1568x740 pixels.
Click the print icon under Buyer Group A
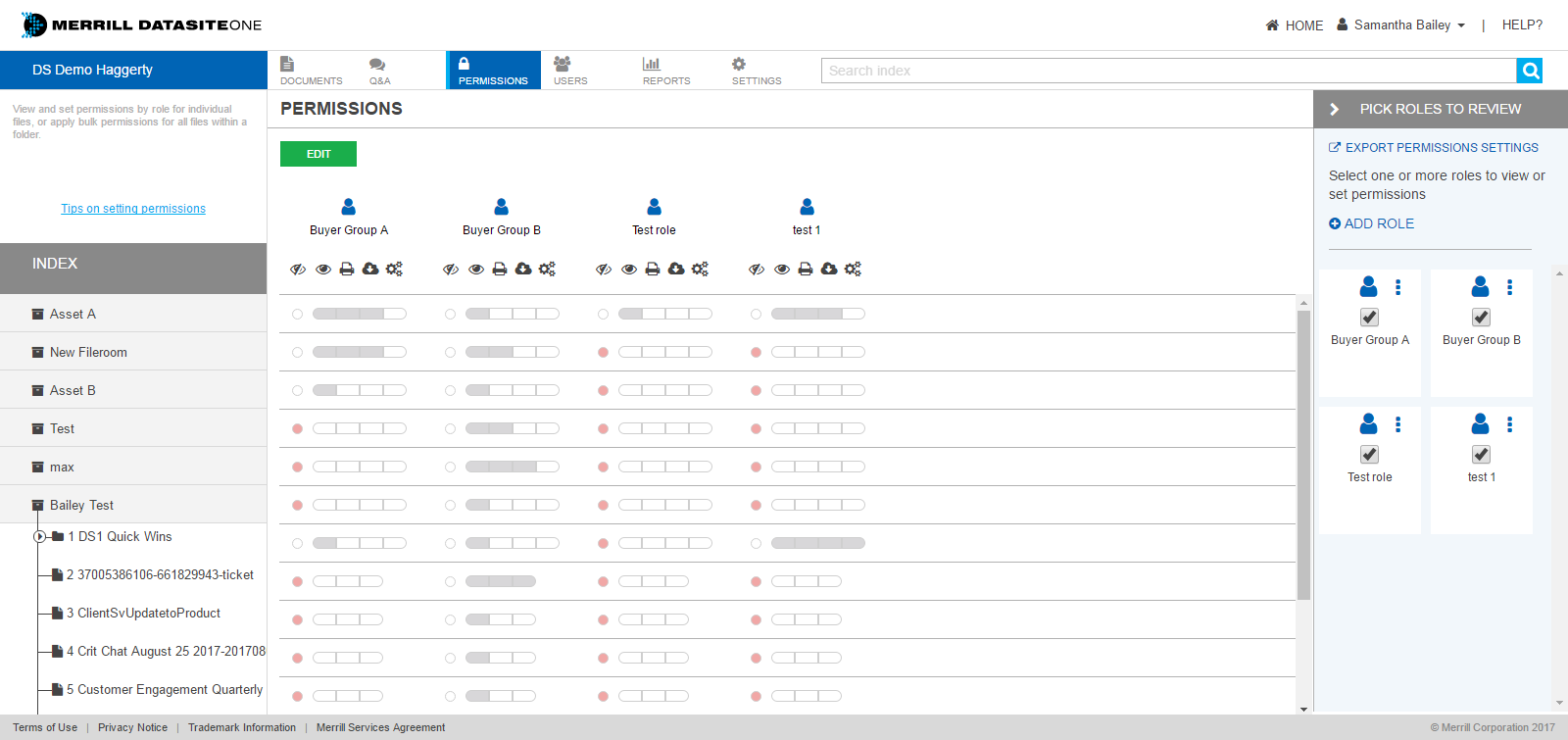(347, 269)
